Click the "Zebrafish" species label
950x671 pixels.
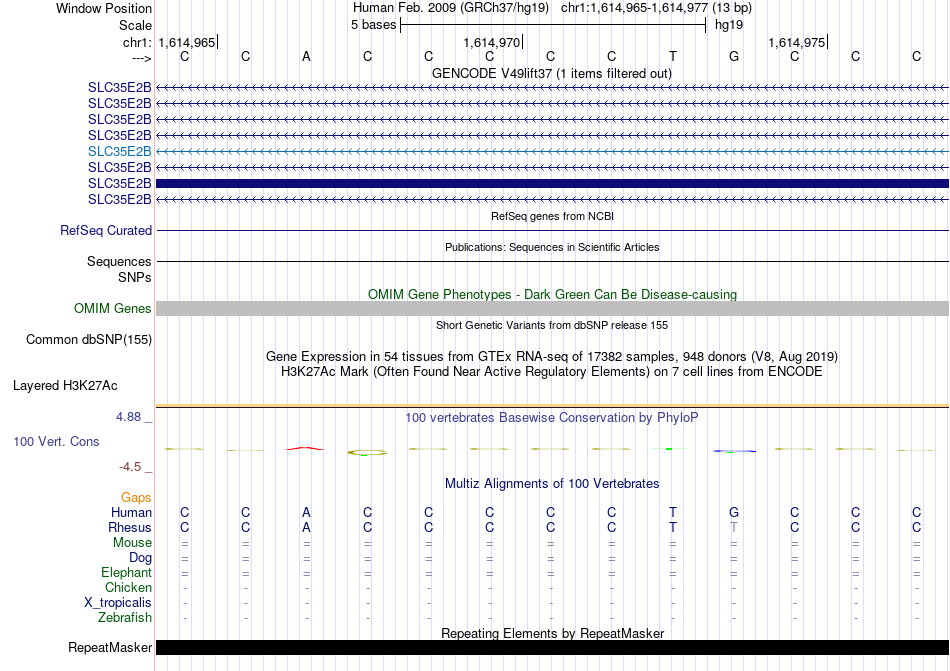(125, 618)
